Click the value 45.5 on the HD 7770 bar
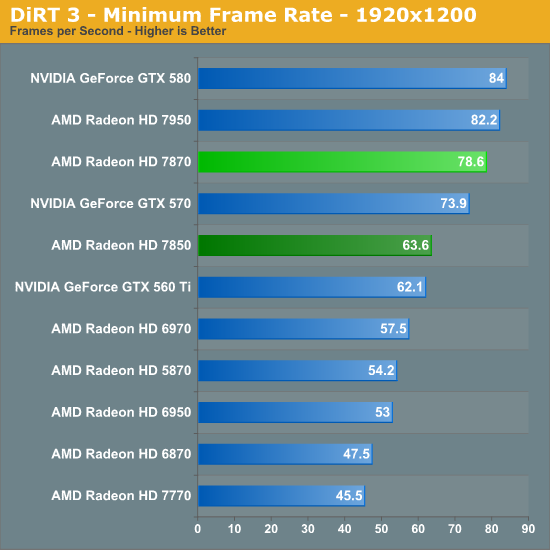 [x=349, y=496]
